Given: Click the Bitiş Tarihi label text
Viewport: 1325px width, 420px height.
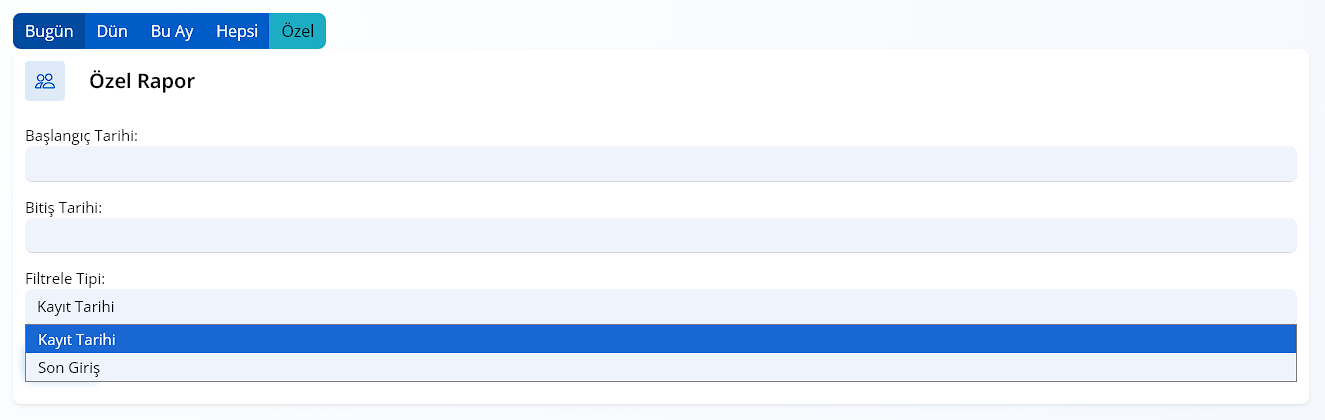Looking at the screenshot, I should point(64,207).
